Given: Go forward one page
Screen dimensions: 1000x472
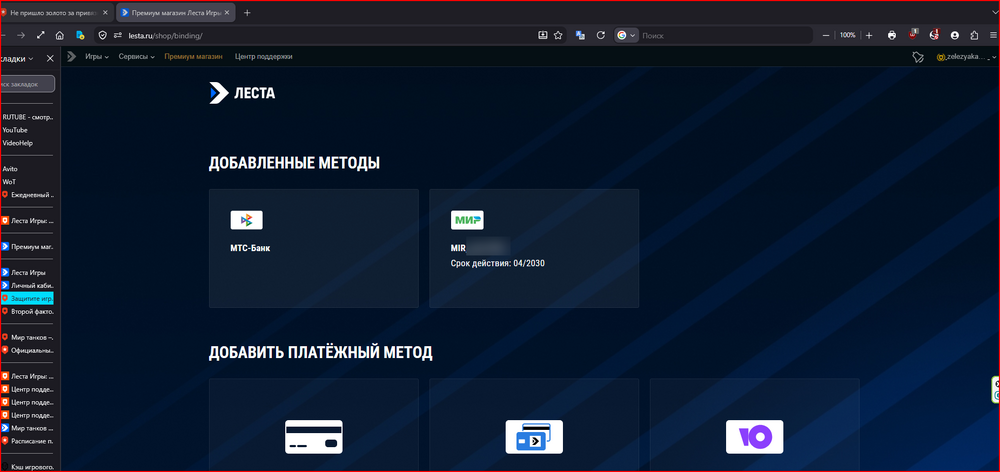Looking at the screenshot, I should point(21,36).
